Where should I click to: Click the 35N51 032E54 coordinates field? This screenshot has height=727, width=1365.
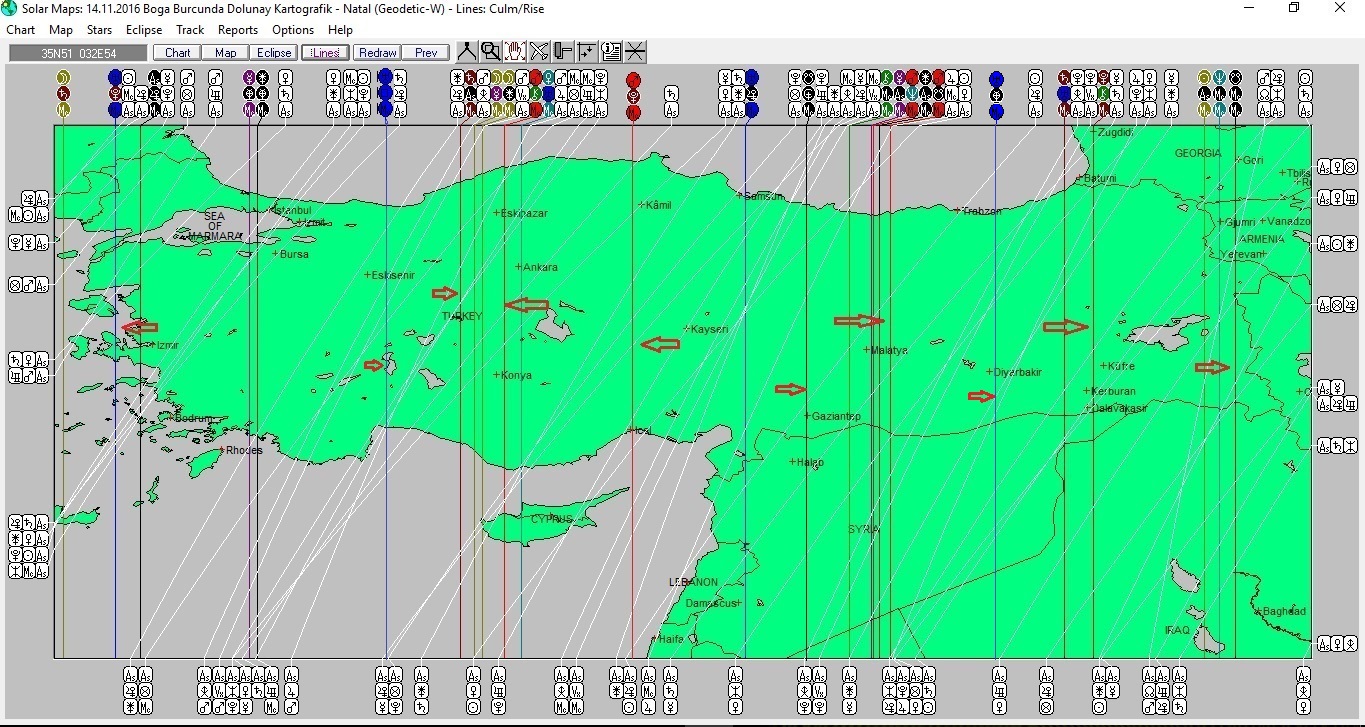point(78,53)
